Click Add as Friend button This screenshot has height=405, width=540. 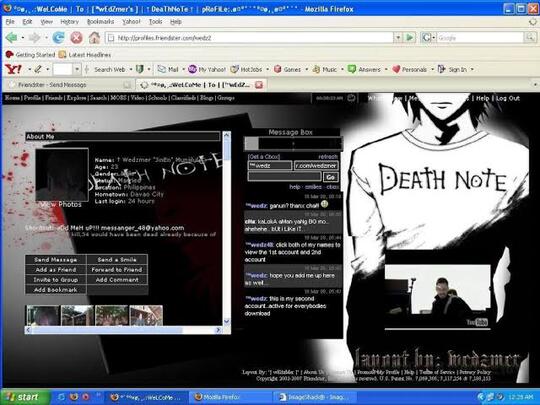point(55,270)
